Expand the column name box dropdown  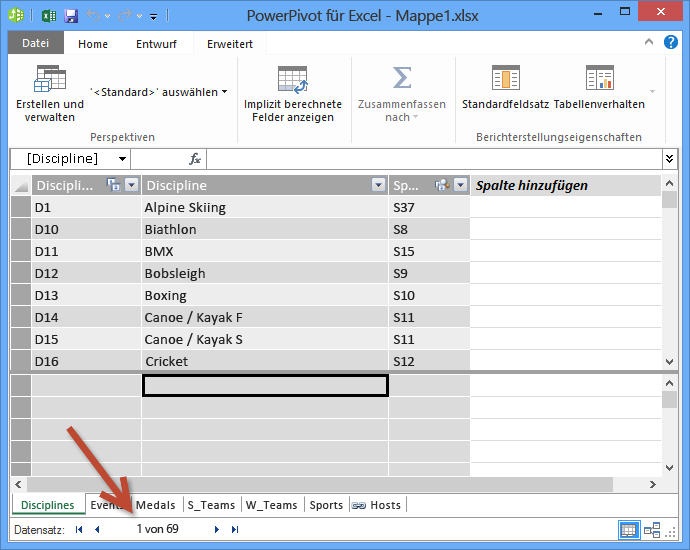[122, 159]
